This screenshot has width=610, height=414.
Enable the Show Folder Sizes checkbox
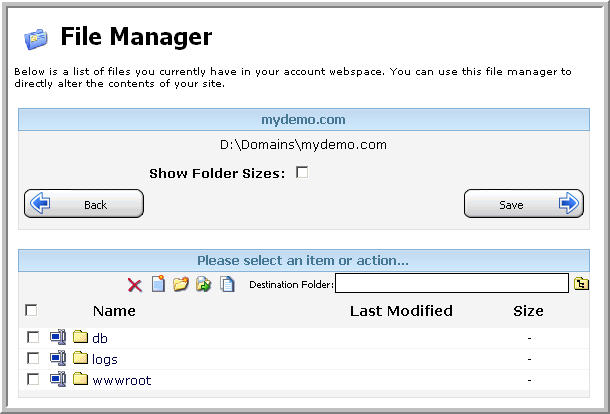[302, 172]
